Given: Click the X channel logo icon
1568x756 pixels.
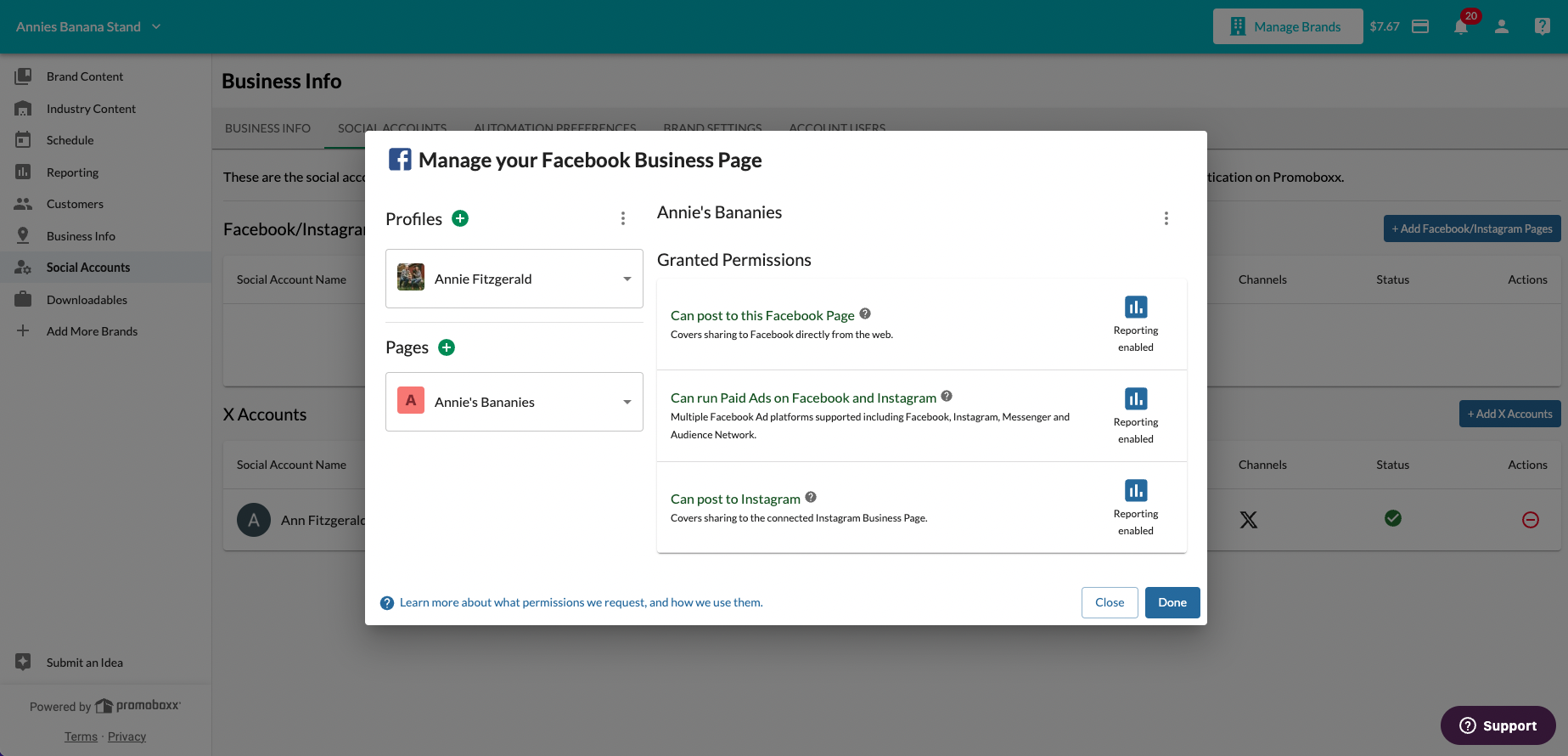Looking at the screenshot, I should pos(1249,520).
